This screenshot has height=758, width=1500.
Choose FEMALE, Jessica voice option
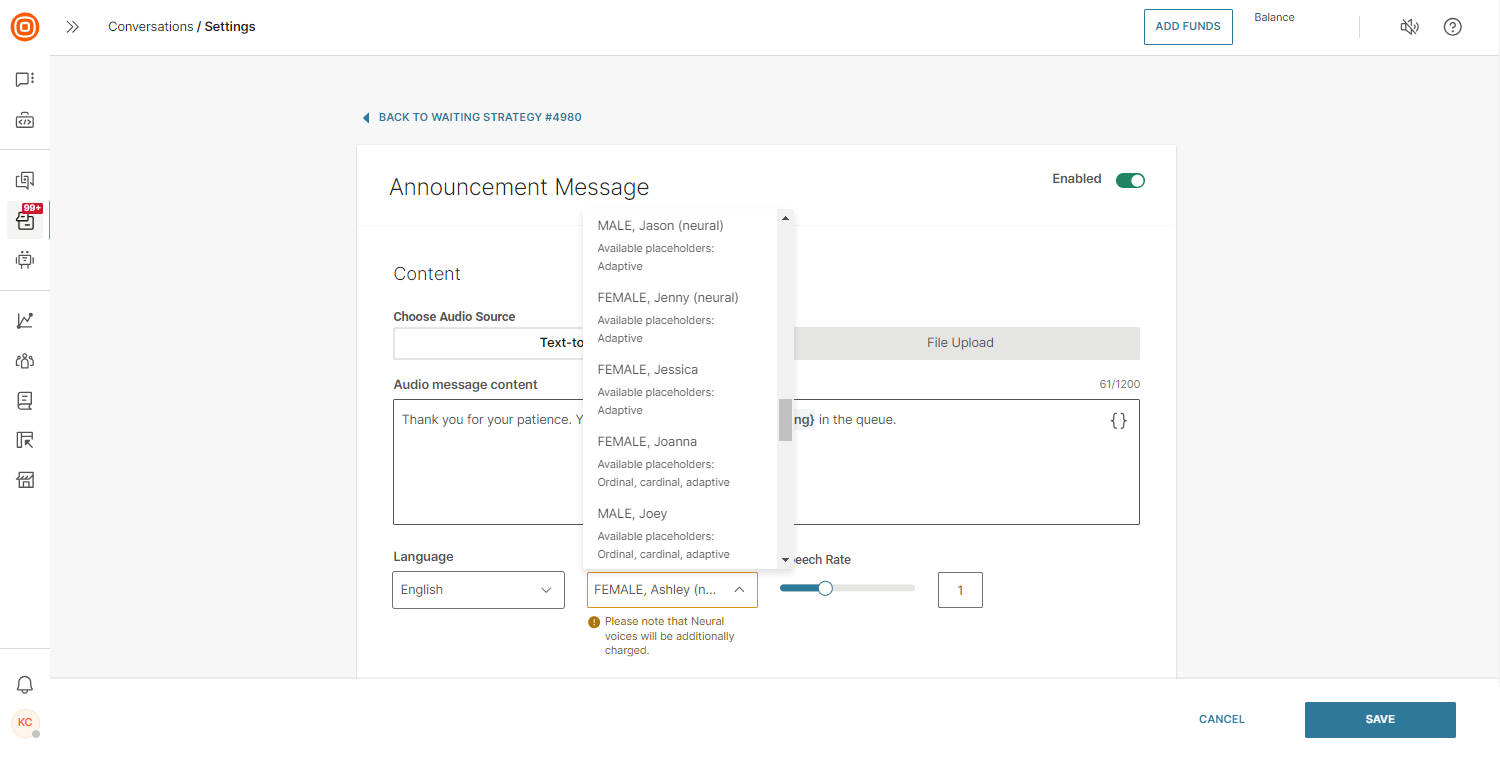pyautogui.click(x=680, y=389)
